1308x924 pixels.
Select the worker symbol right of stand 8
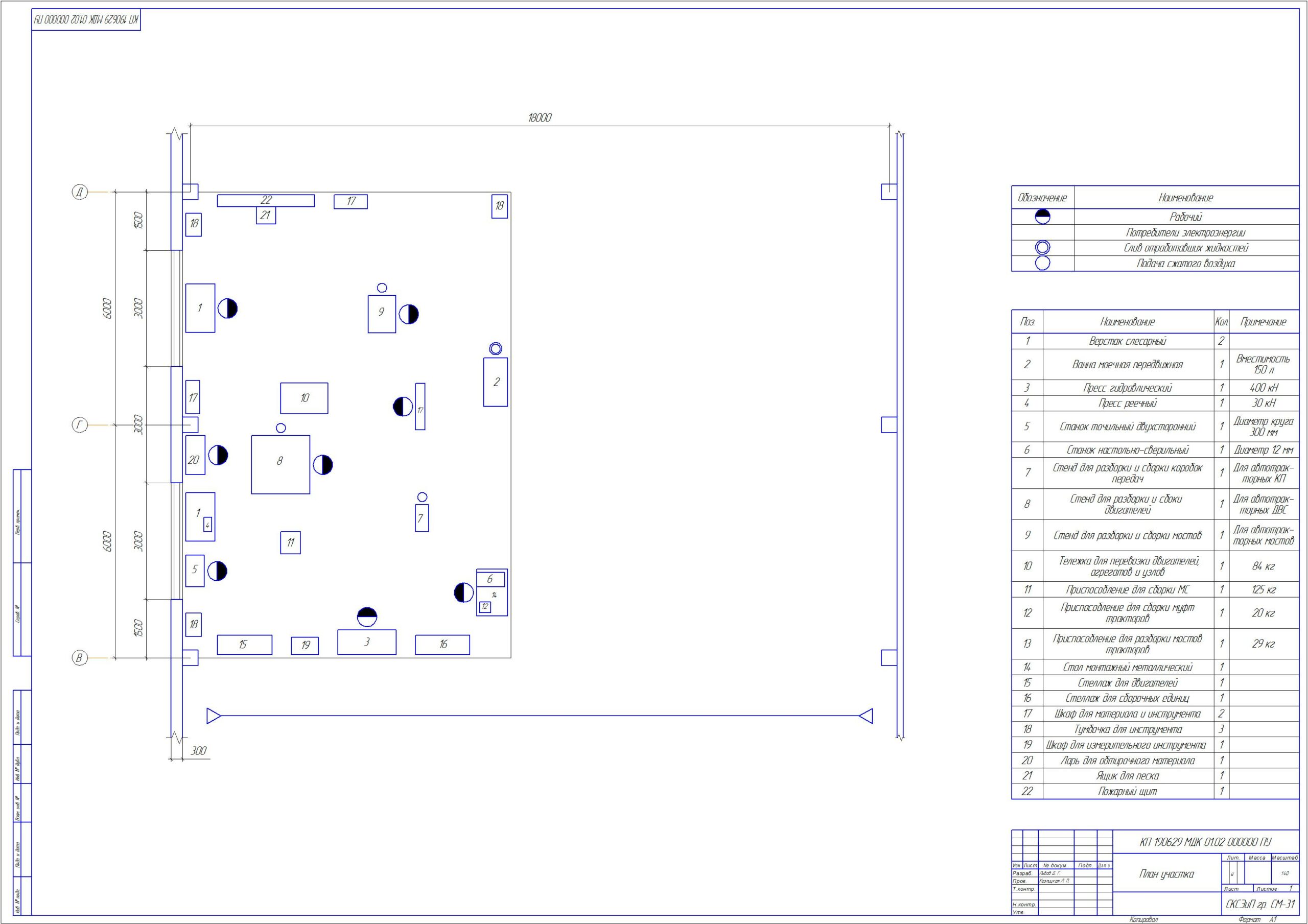[x=322, y=465]
